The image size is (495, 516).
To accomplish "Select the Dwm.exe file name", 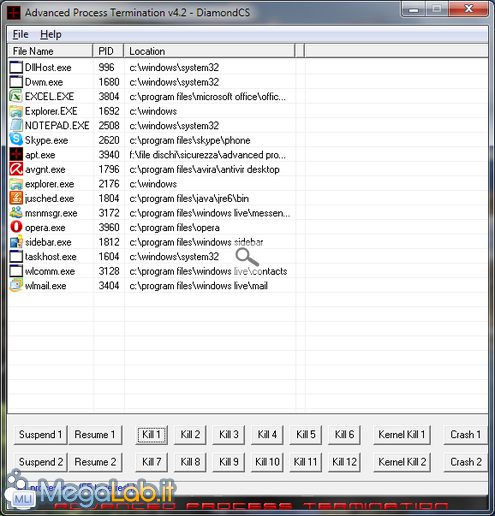I will tap(44, 82).
